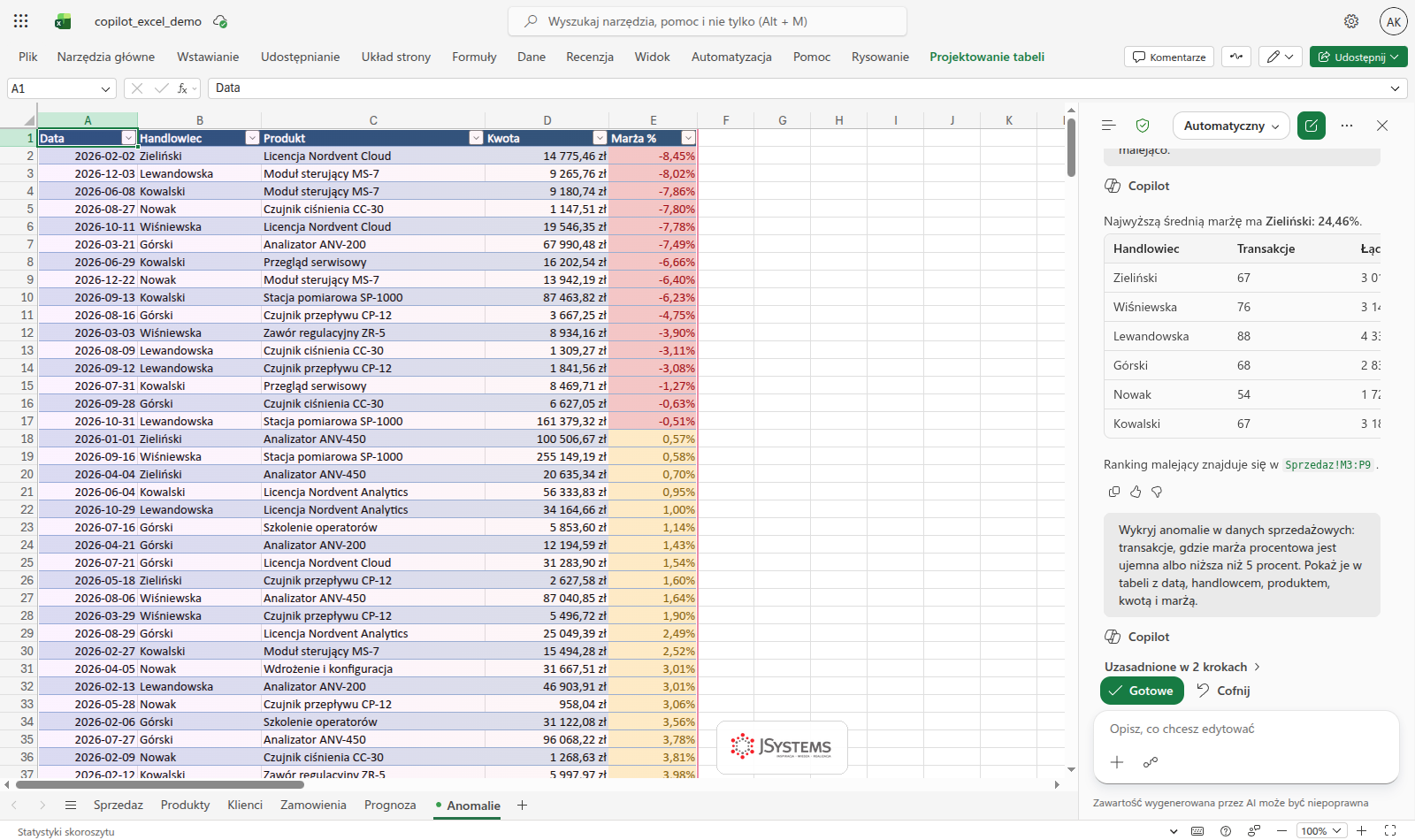Open the Wstawianie ribbon tab

click(x=208, y=57)
